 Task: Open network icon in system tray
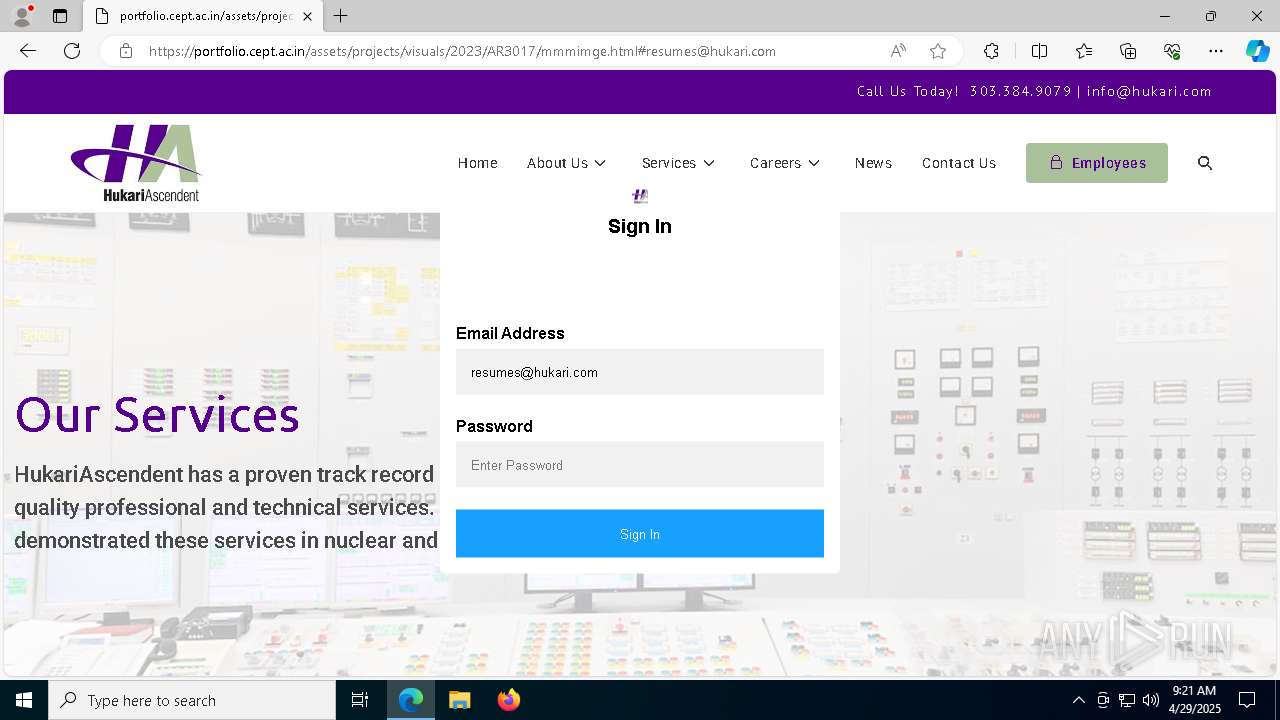click(x=1127, y=700)
